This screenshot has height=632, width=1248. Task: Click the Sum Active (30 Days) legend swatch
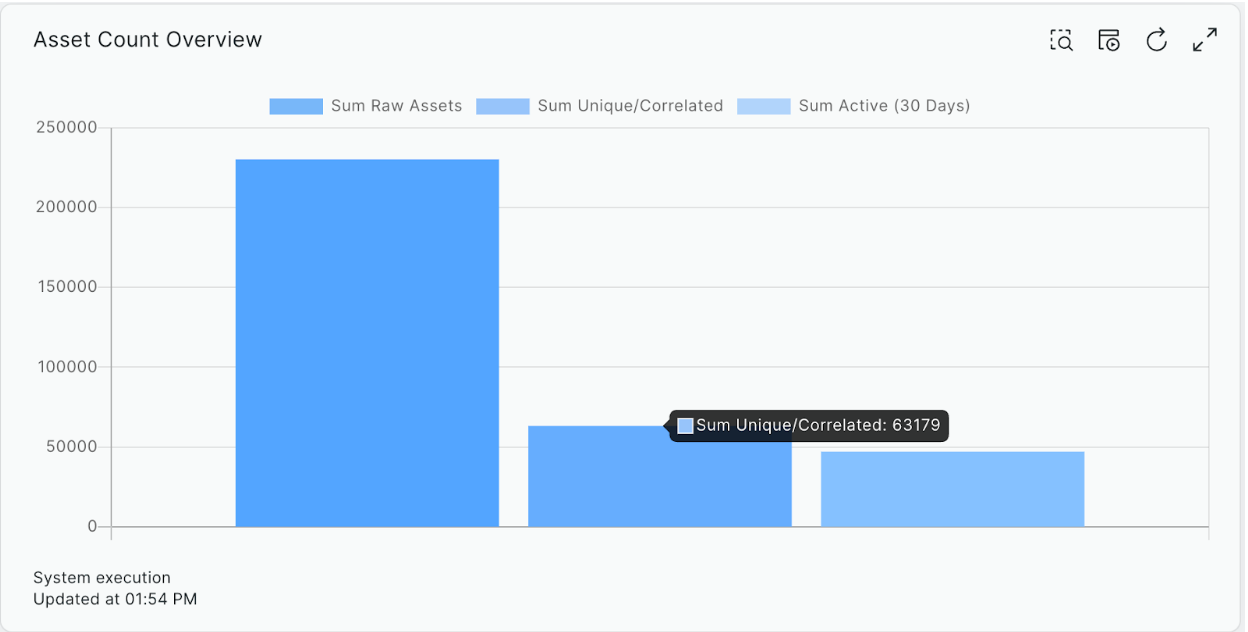[x=763, y=106]
